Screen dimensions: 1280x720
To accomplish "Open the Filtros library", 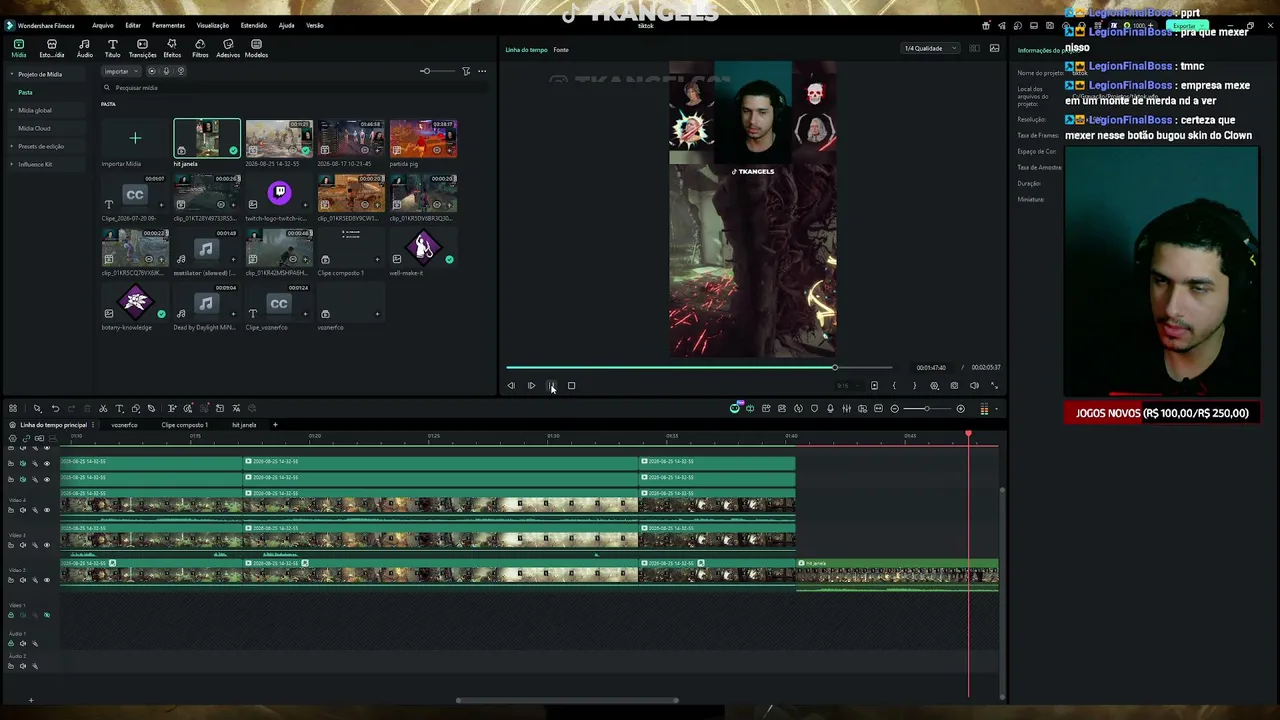I will point(200,48).
